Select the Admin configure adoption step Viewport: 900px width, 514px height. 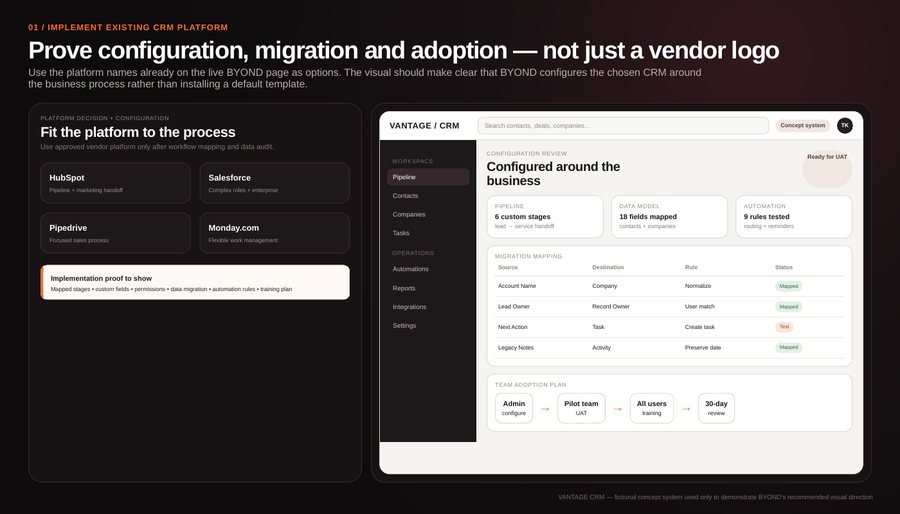pyautogui.click(x=514, y=408)
